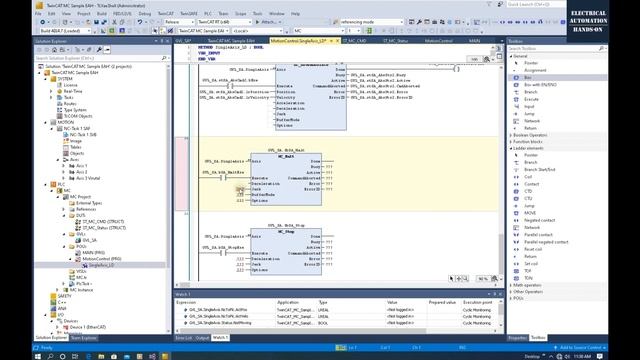Switch to the ST_MC_CMD editor tab
Screen dimensions: 640x360
[x=354, y=41]
